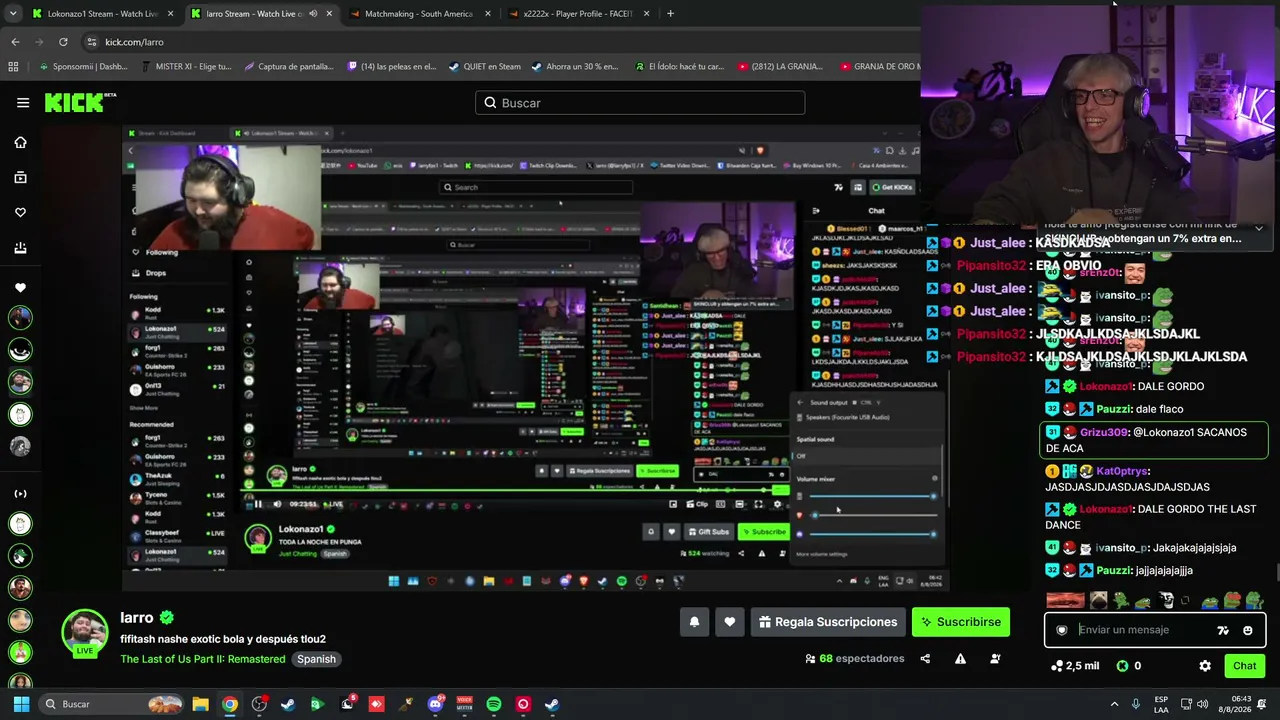The width and height of the screenshot is (1280, 720).
Task: Expand the pinned chat message chevron
Action: (1259, 229)
